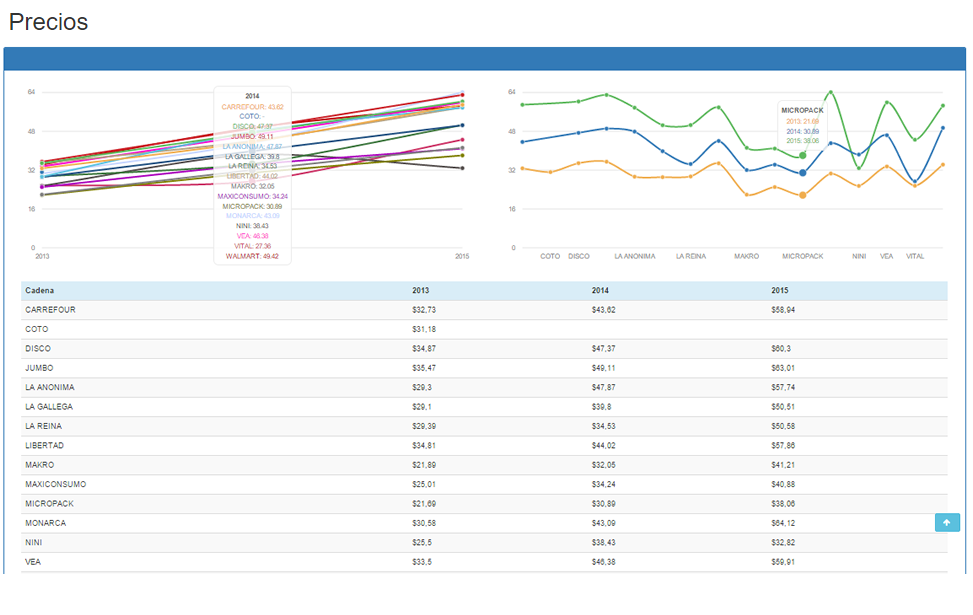
Task: Click the highlighted green MICROPACK 2015 point
Action: (x=802, y=155)
